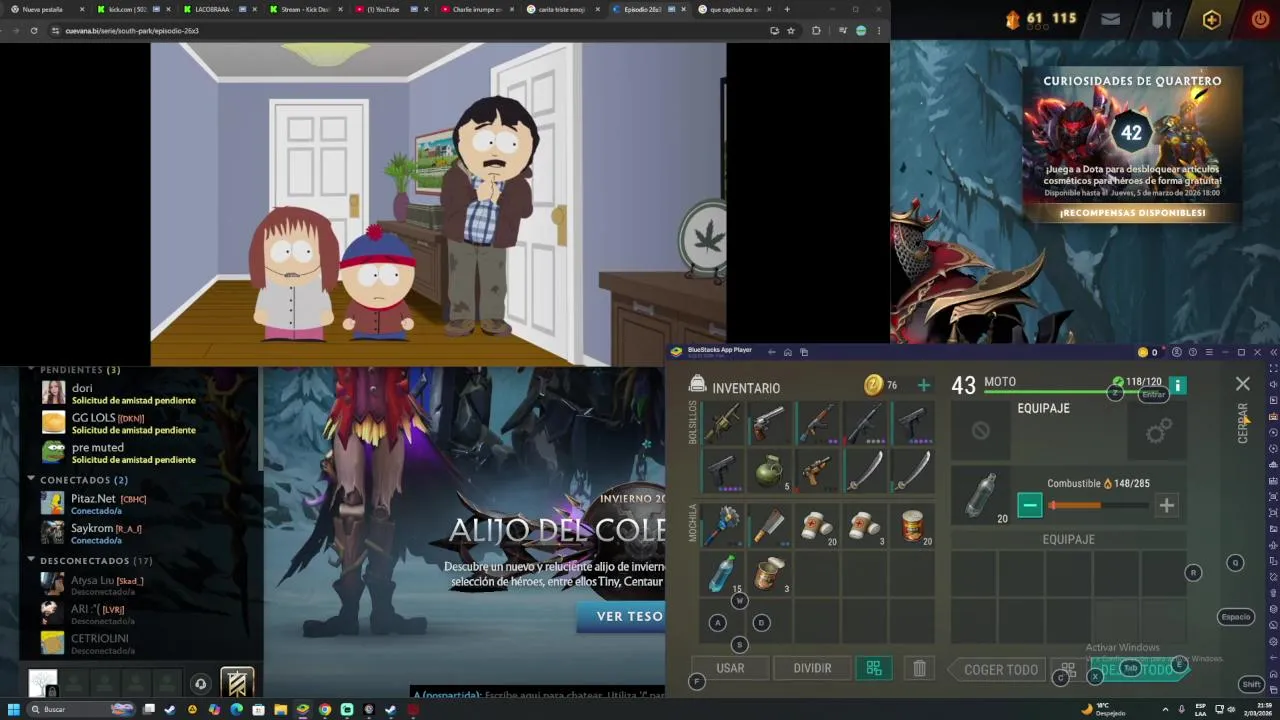
Task: Click the Dota shards counter 61 115
Action: (x=1041, y=19)
